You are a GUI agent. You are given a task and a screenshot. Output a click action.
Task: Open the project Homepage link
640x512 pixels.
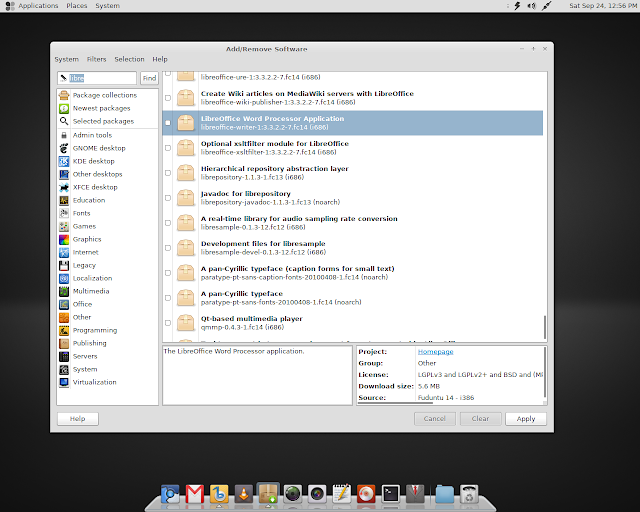pyautogui.click(x=436, y=352)
